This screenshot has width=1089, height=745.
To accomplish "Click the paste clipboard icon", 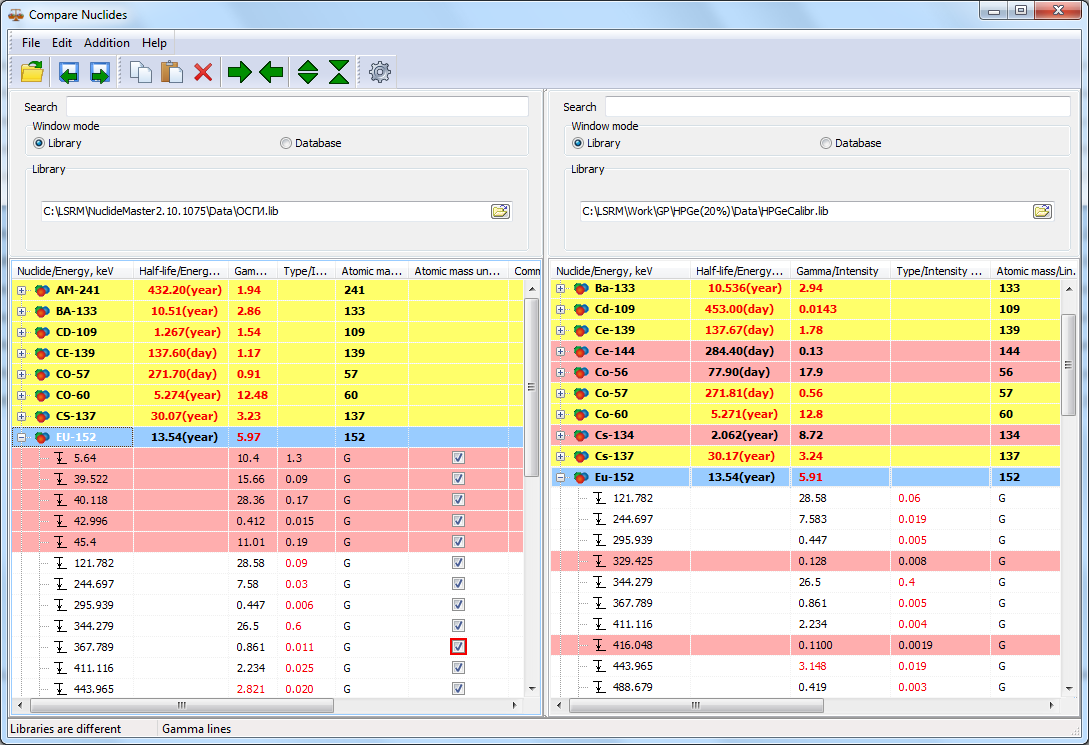I will (x=172, y=72).
